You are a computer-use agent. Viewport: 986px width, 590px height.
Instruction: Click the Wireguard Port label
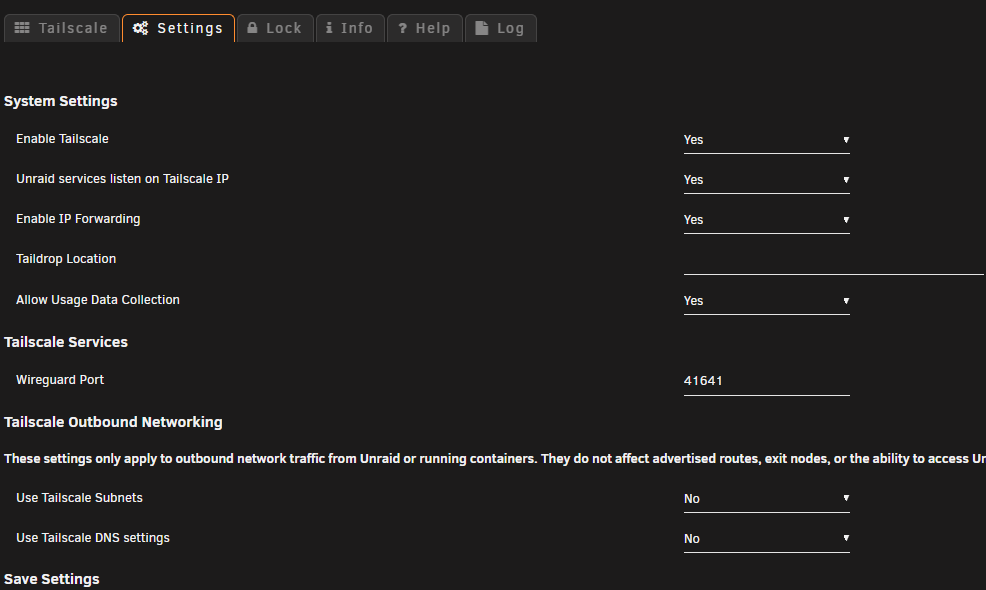click(60, 380)
